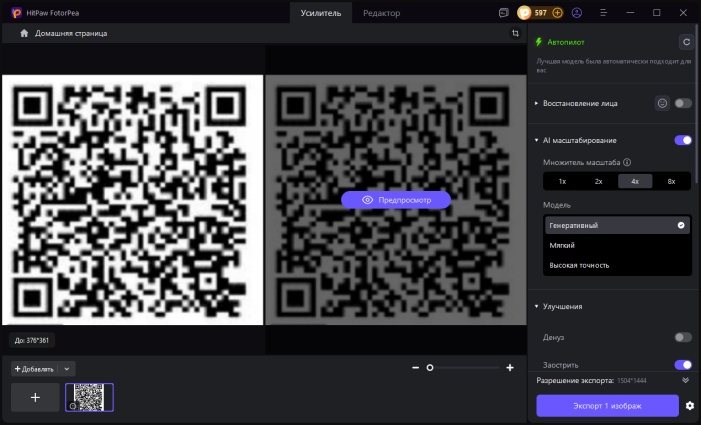Click the zoom slider handle

click(x=430, y=368)
